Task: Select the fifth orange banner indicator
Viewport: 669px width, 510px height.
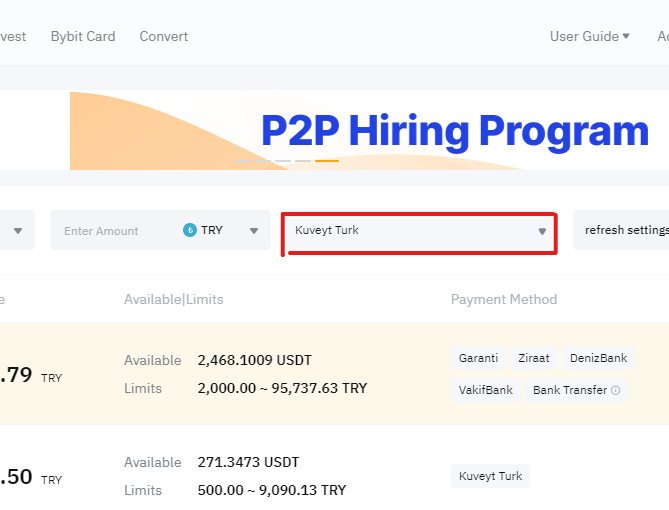Action: pyautogui.click(x=327, y=161)
